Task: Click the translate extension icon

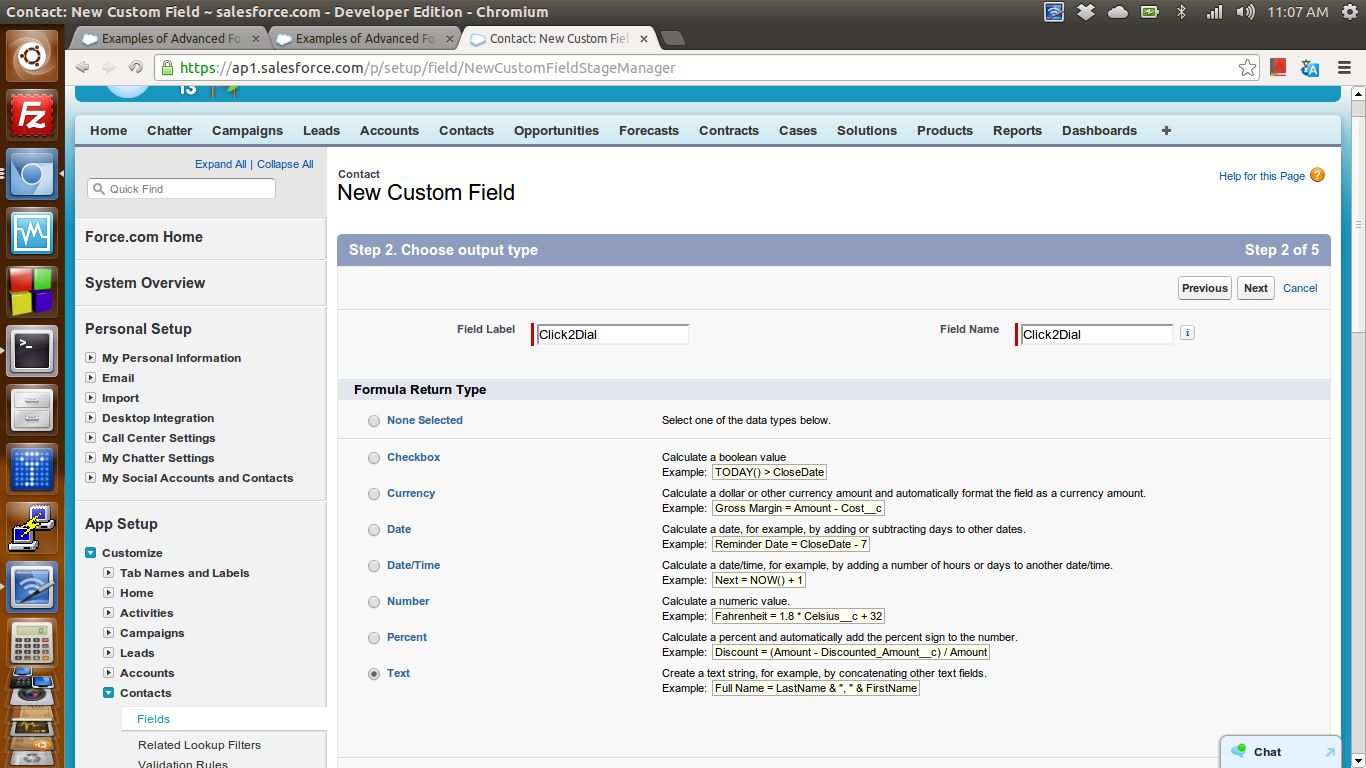Action: coord(1310,68)
